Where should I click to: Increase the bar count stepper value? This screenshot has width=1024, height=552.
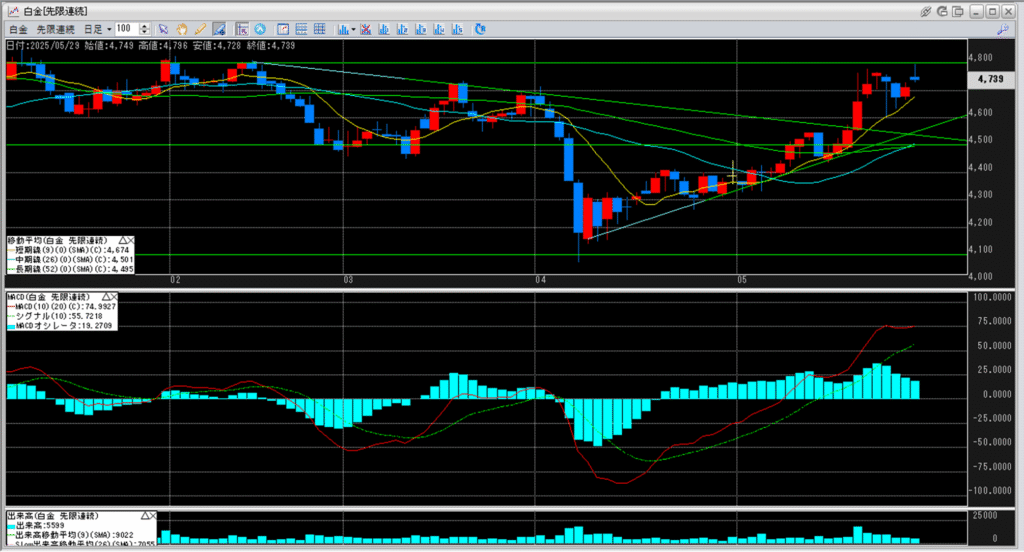144,26
